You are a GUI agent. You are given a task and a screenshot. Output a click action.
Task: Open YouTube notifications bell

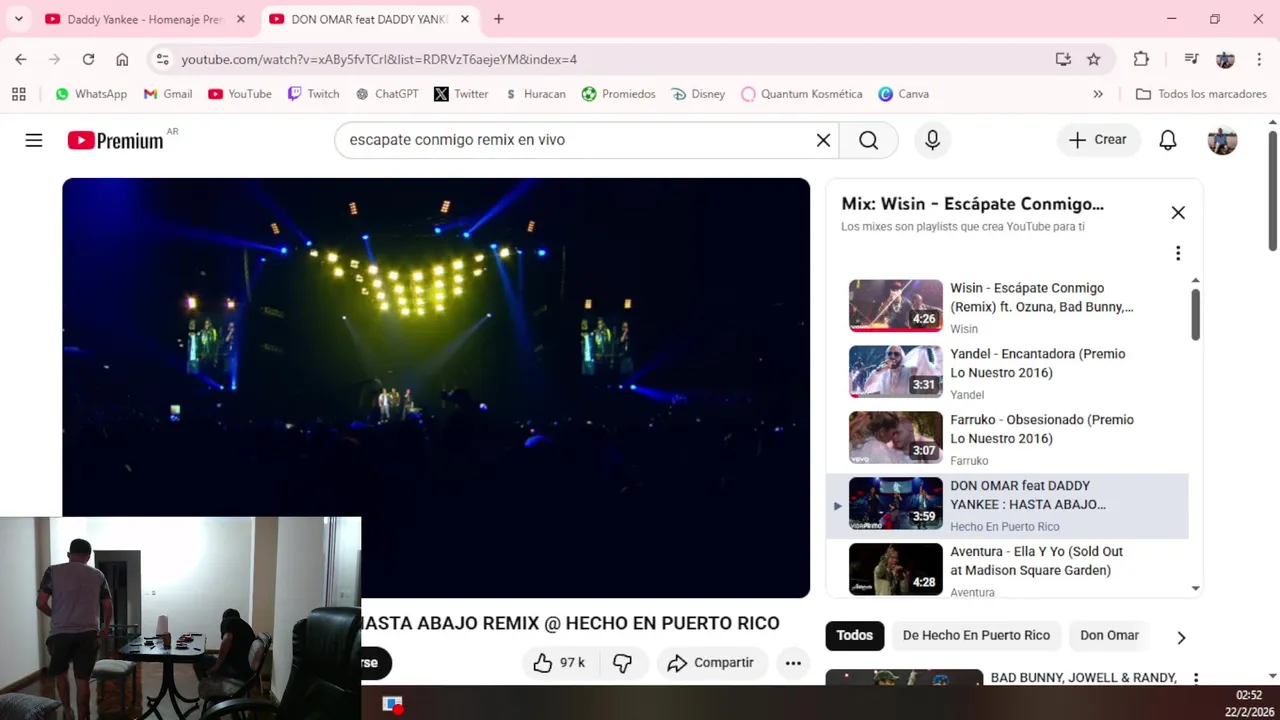[x=1167, y=140]
